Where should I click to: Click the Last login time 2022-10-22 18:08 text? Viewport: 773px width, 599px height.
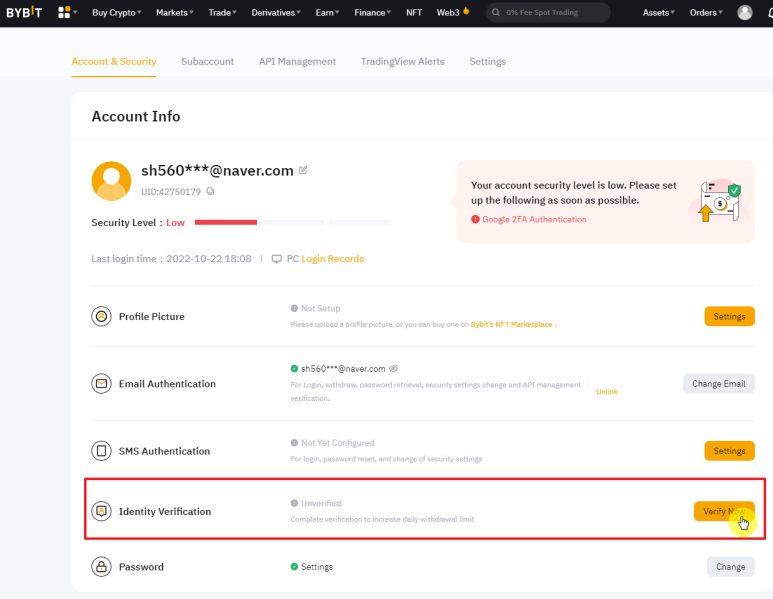pyautogui.click(x=171, y=259)
